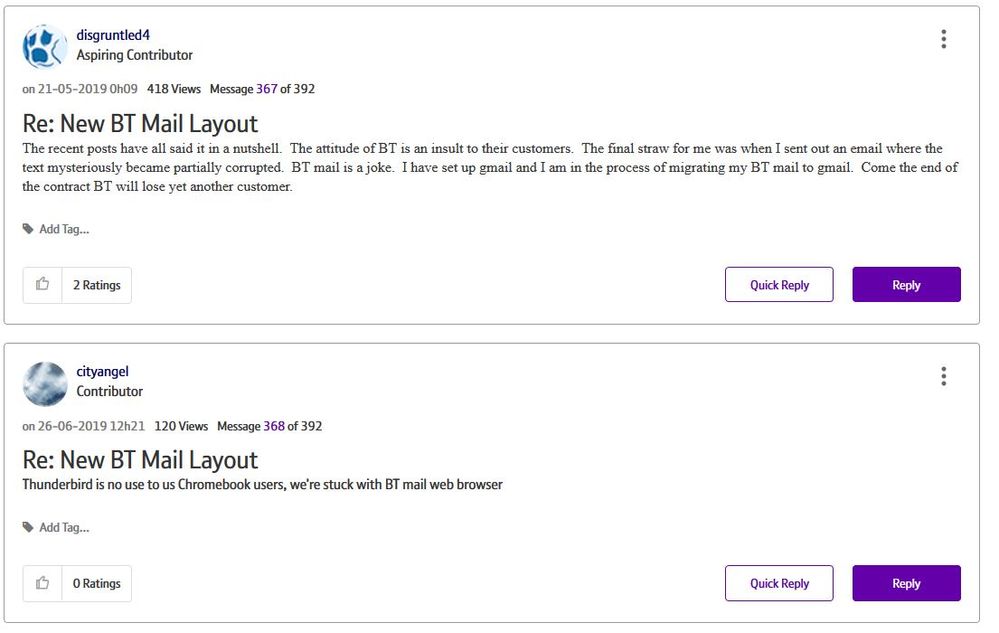Viewport: 999px width, 633px height.
Task: Open options menu for cityangel's post
Action: point(943,376)
